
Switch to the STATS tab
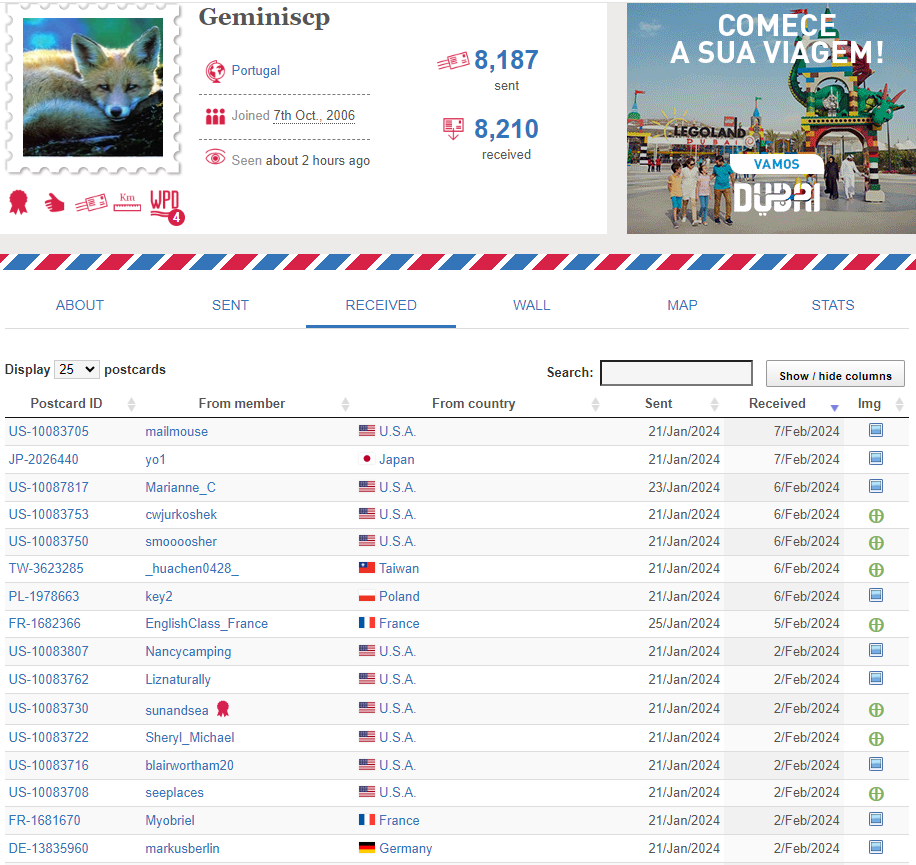pos(833,305)
